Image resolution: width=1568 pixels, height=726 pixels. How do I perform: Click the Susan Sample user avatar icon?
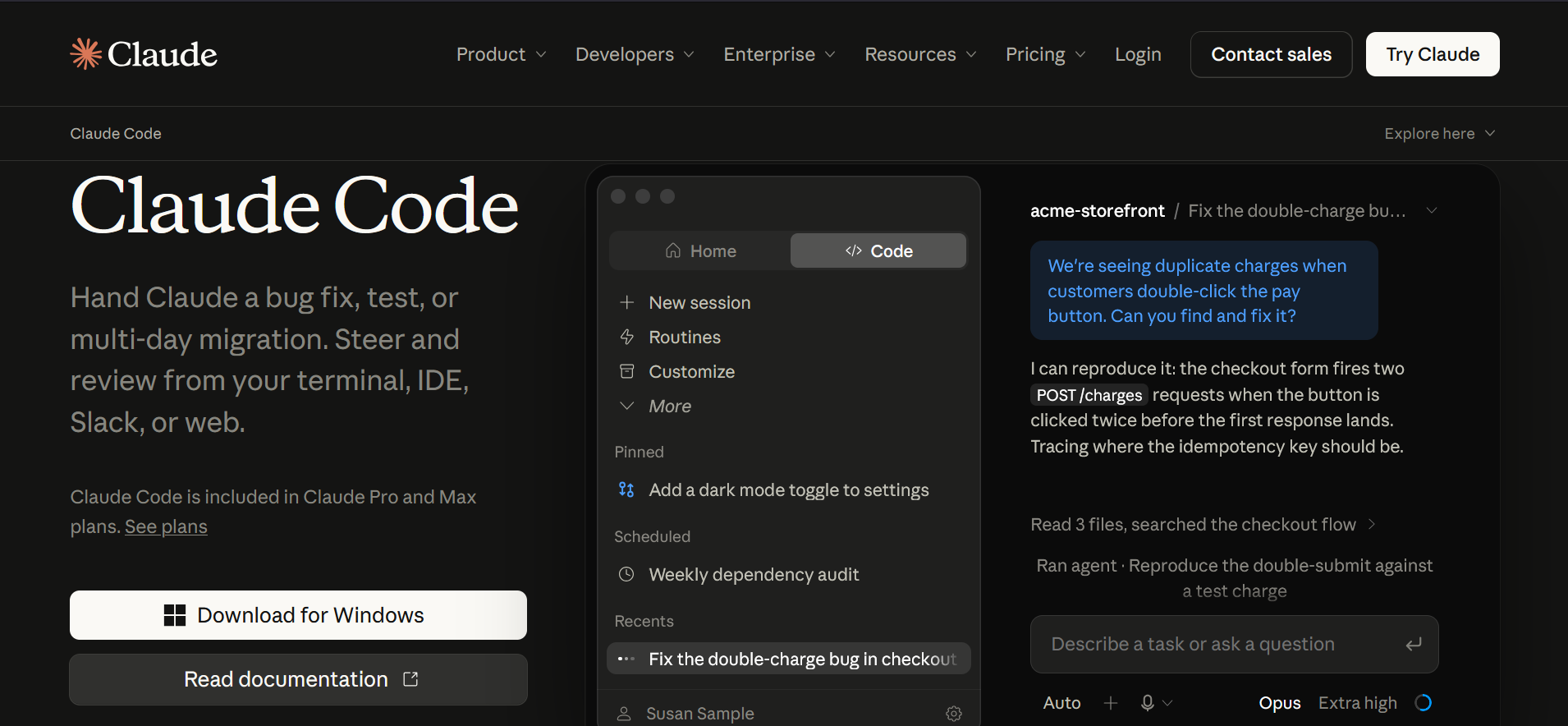coord(624,714)
